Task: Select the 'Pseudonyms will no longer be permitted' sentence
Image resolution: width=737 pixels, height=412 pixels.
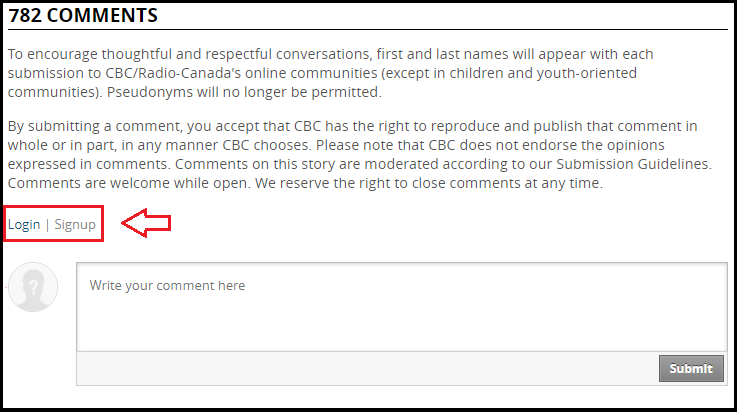Action: coord(244,92)
